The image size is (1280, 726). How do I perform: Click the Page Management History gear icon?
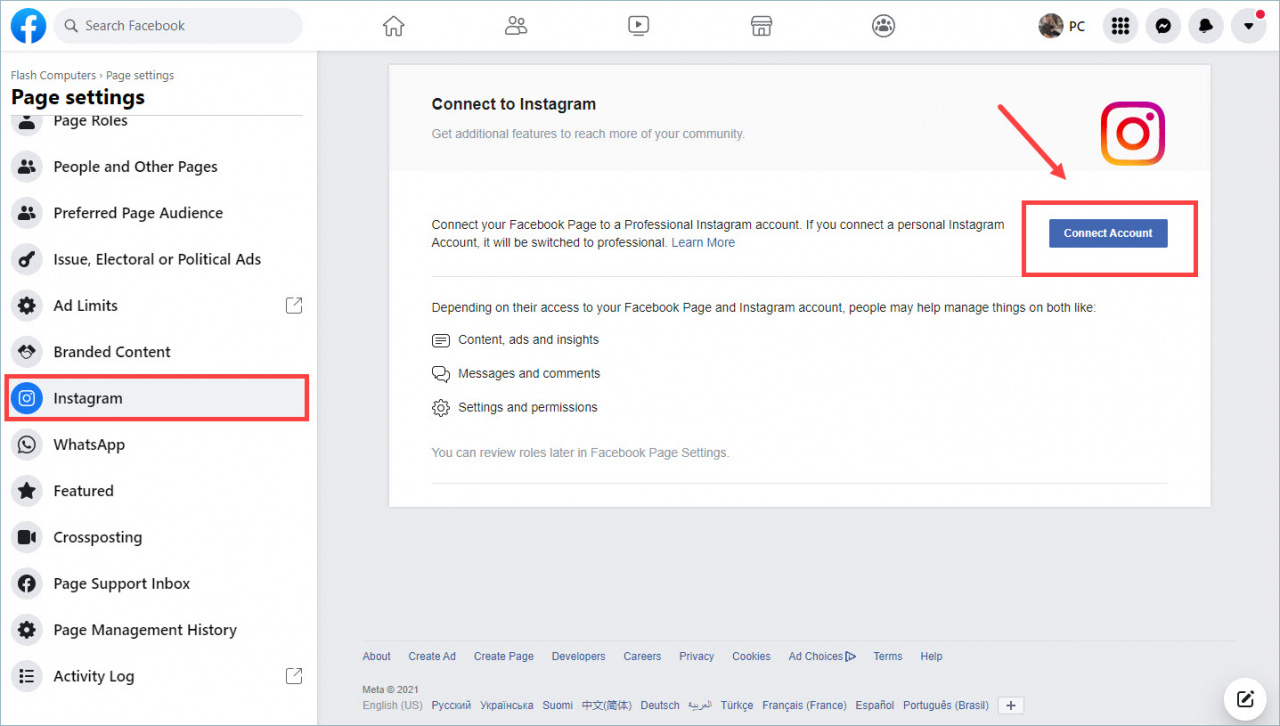point(27,630)
